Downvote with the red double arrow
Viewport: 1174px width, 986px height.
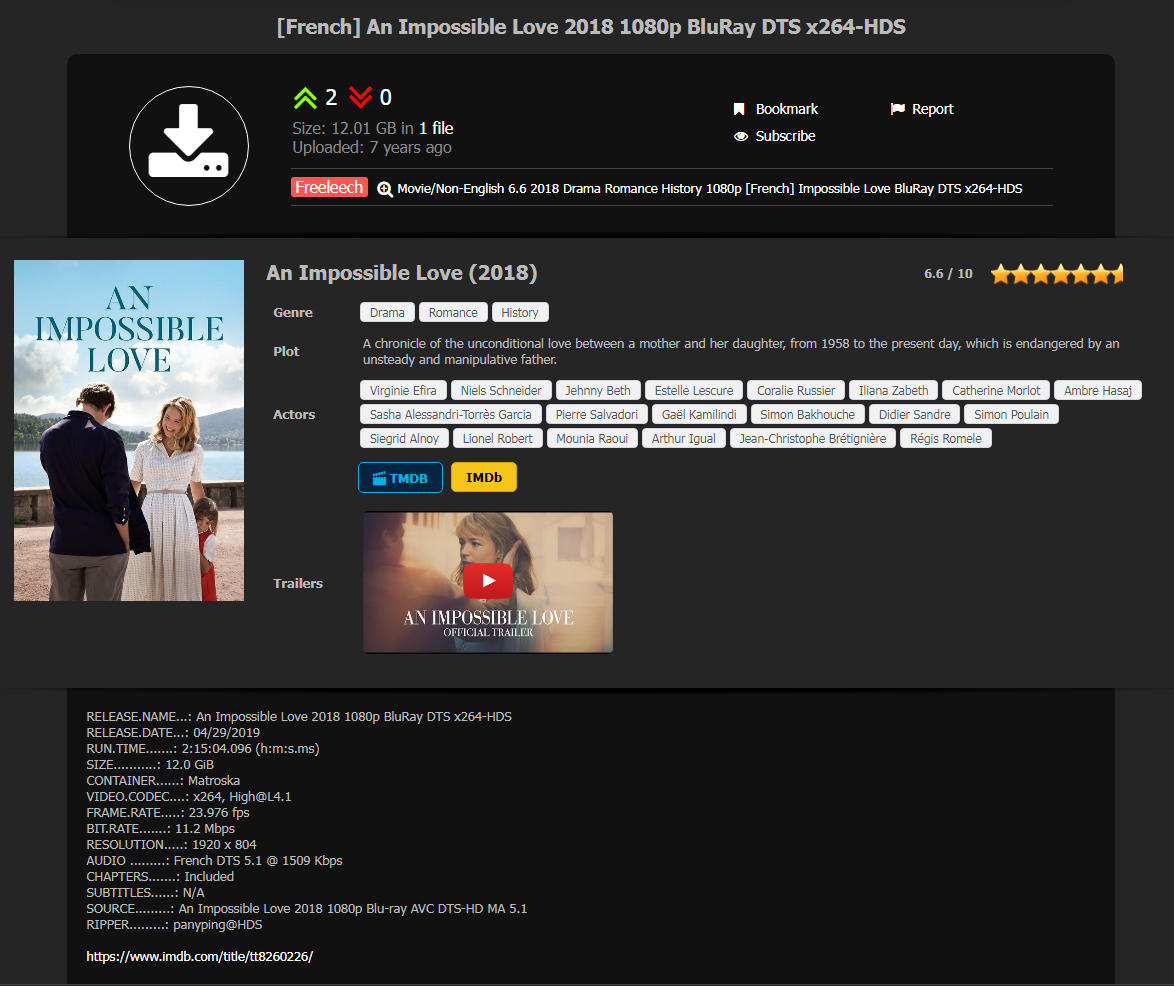coord(360,97)
